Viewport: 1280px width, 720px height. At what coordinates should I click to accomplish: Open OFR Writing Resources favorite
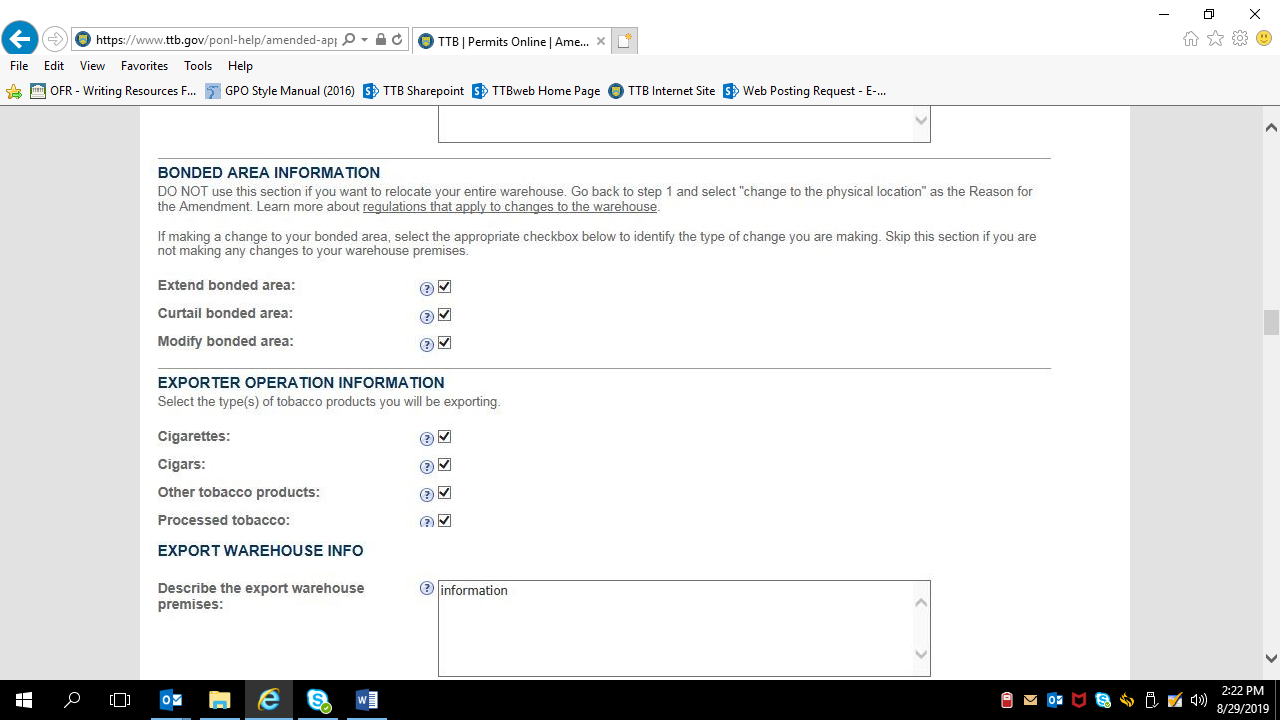(x=113, y=91)
